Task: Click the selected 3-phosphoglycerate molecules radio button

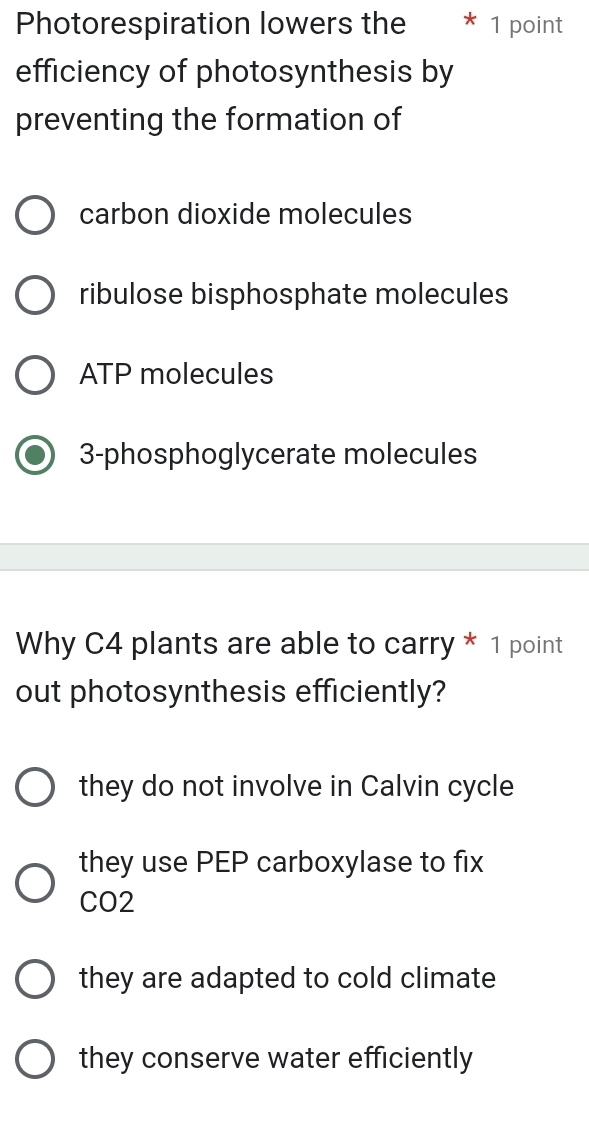Action: [35, 455]
